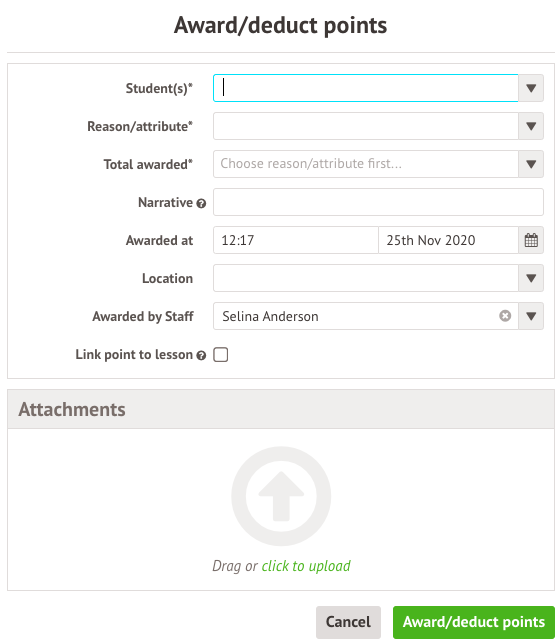Focus the Narrative text field

coord(378,202)
